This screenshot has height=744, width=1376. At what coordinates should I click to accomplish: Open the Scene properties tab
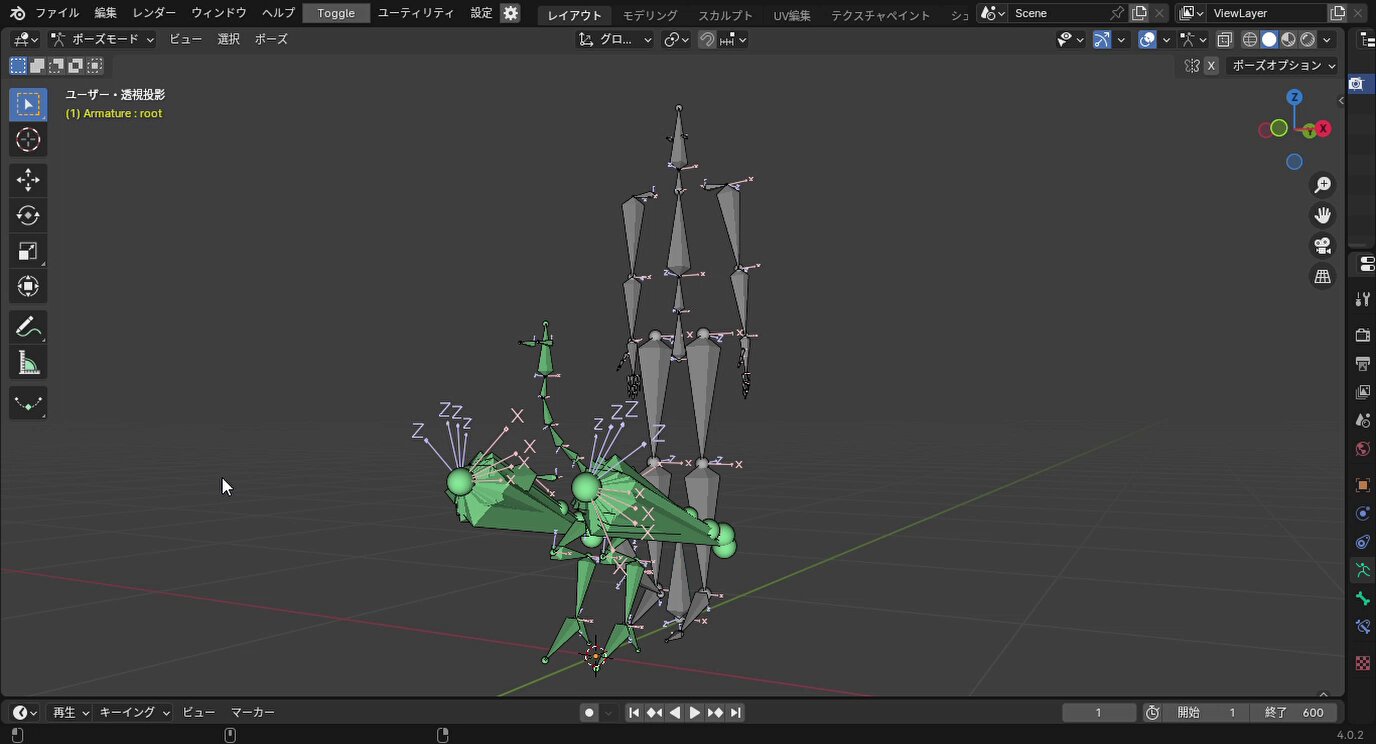click(x=1362, y=421)
